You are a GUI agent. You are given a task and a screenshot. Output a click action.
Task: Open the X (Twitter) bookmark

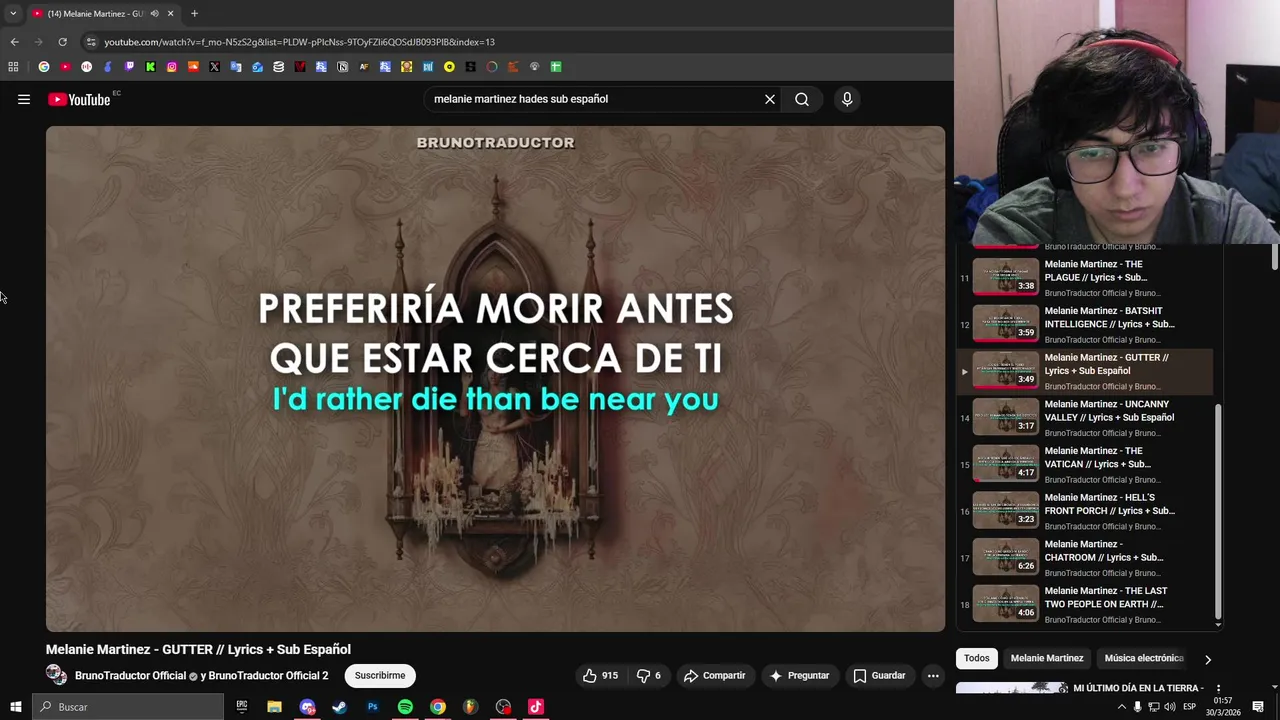coord(214,67)
